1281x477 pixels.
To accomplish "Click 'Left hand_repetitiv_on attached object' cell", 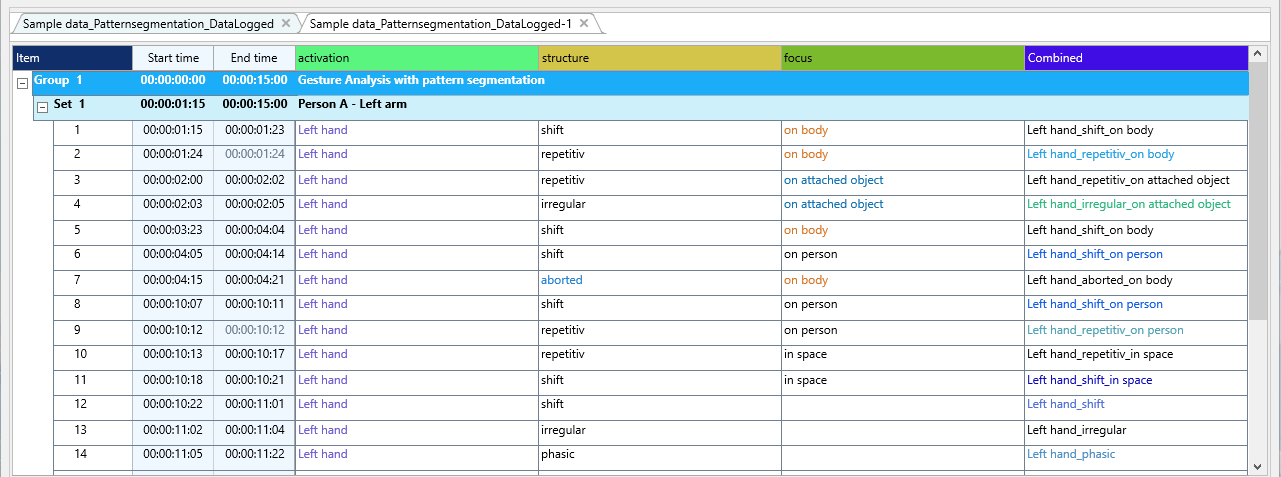I will pos(1129,181).
